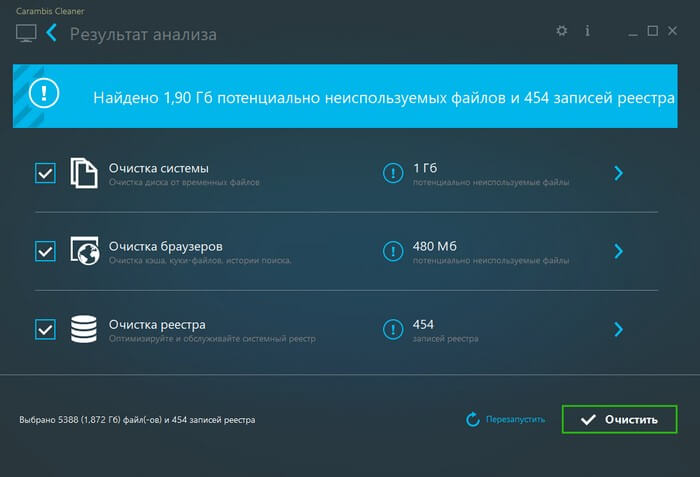Click the 'Результат анализа' heading
Viewport: 700px width, 477px height.
143,34
